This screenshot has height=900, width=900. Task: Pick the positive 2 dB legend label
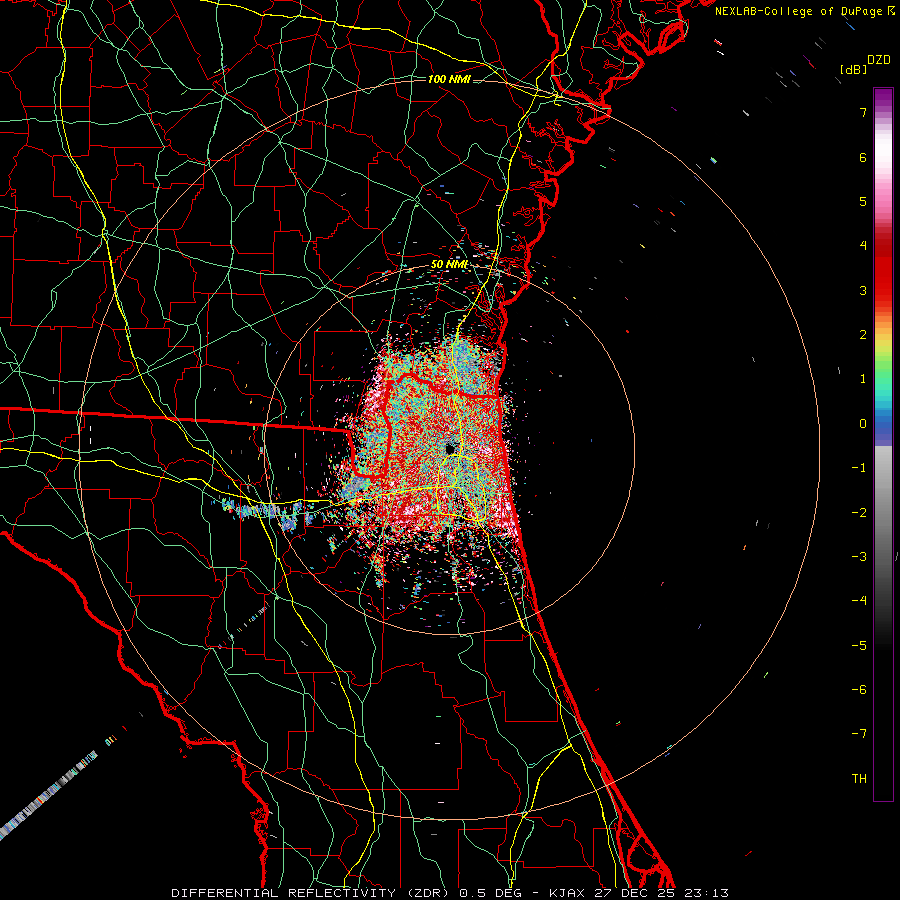point(863,335)
